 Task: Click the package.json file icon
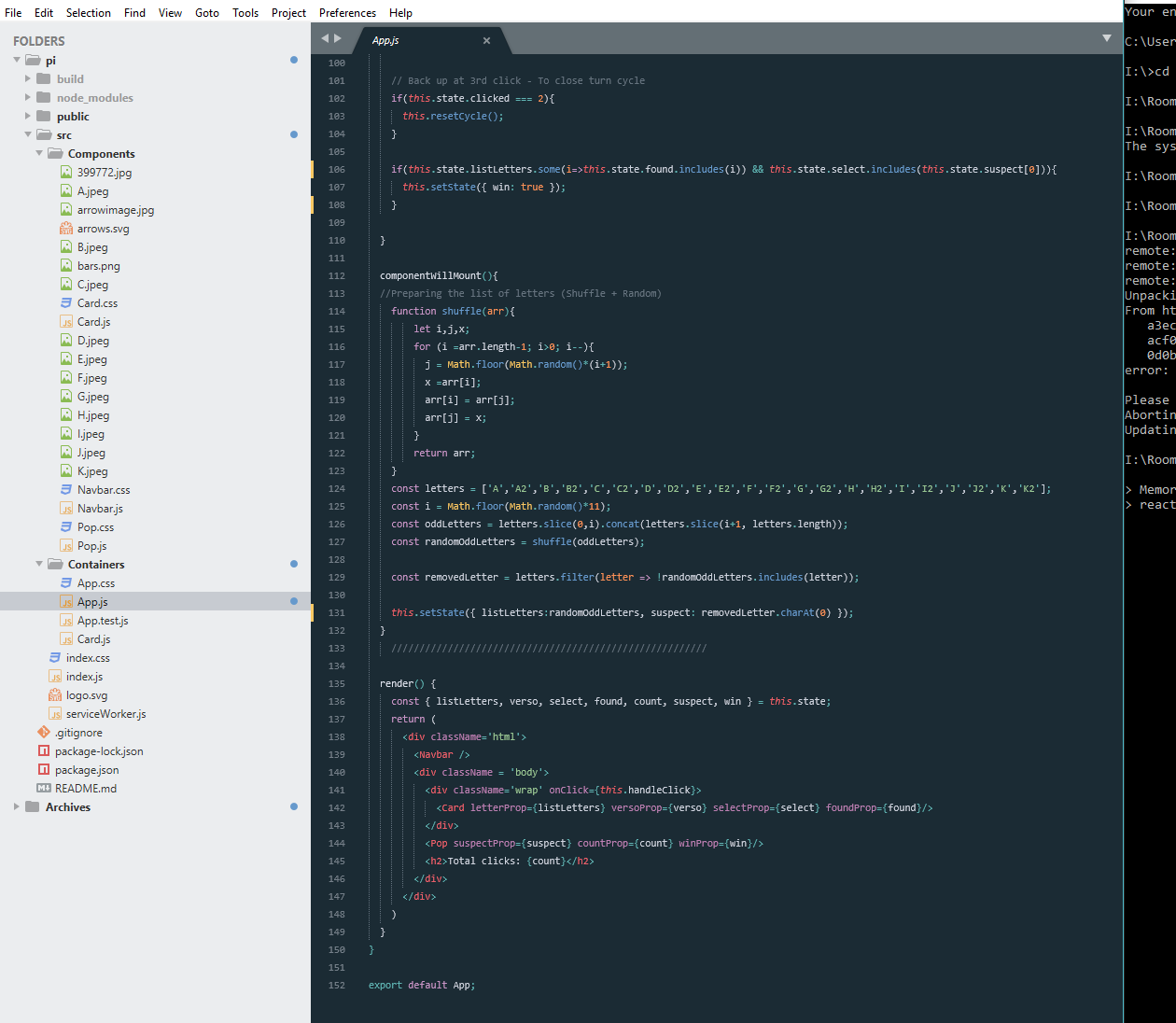[44, 770]
